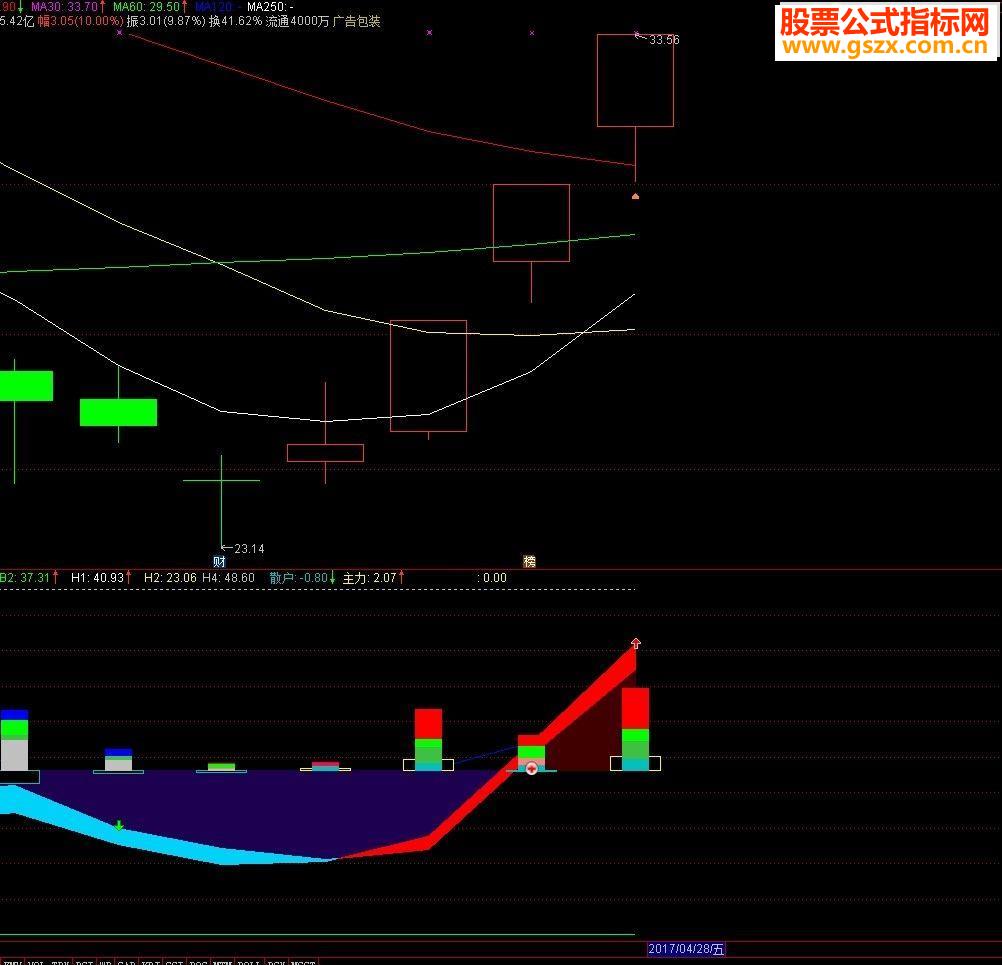Click the purple x marker beside 33.56

[x=636, y=33]
